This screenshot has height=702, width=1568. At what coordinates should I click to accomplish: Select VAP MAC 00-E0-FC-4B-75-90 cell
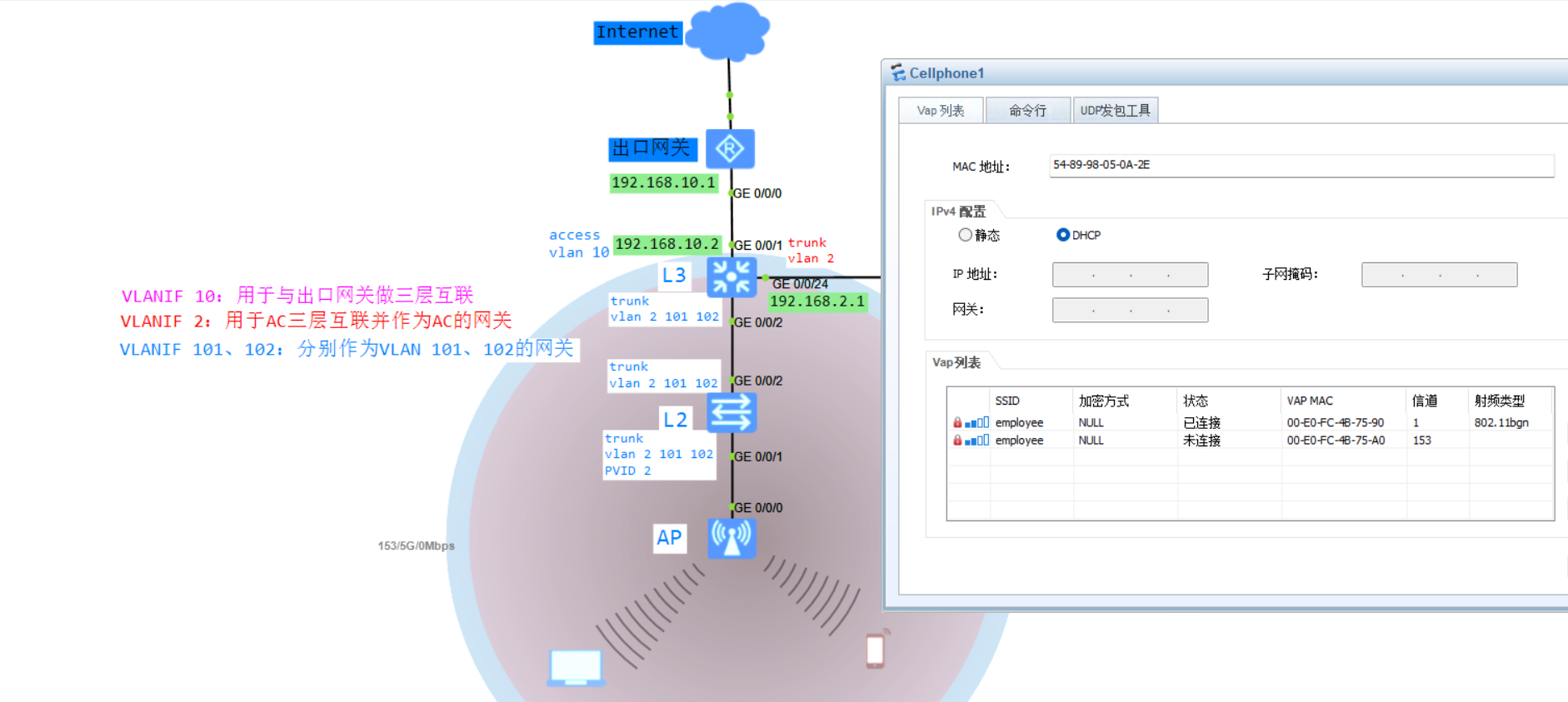click(1336, 423)
